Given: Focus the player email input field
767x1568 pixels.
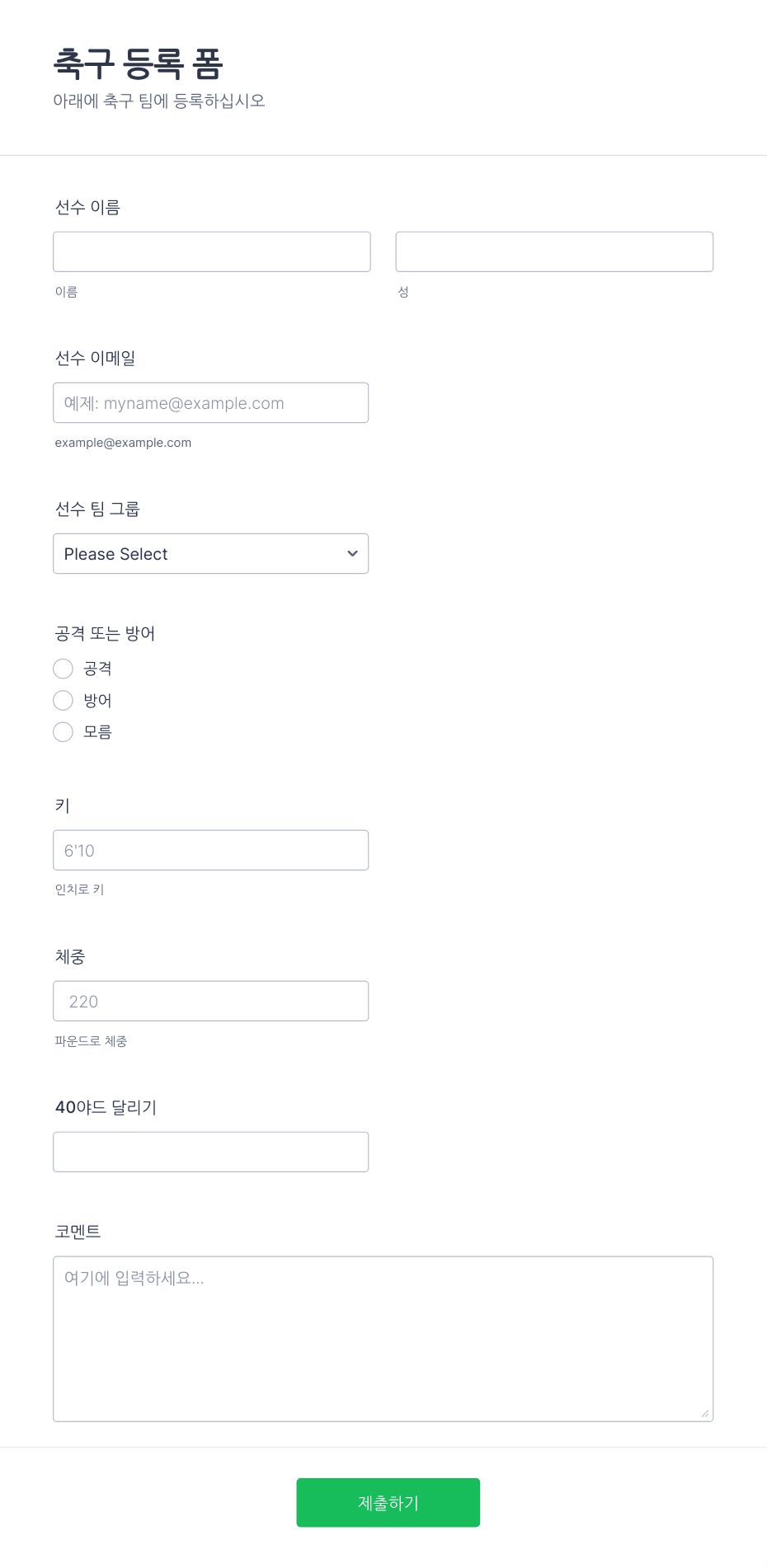Looking at the screenshot, I should pos(211,402).
